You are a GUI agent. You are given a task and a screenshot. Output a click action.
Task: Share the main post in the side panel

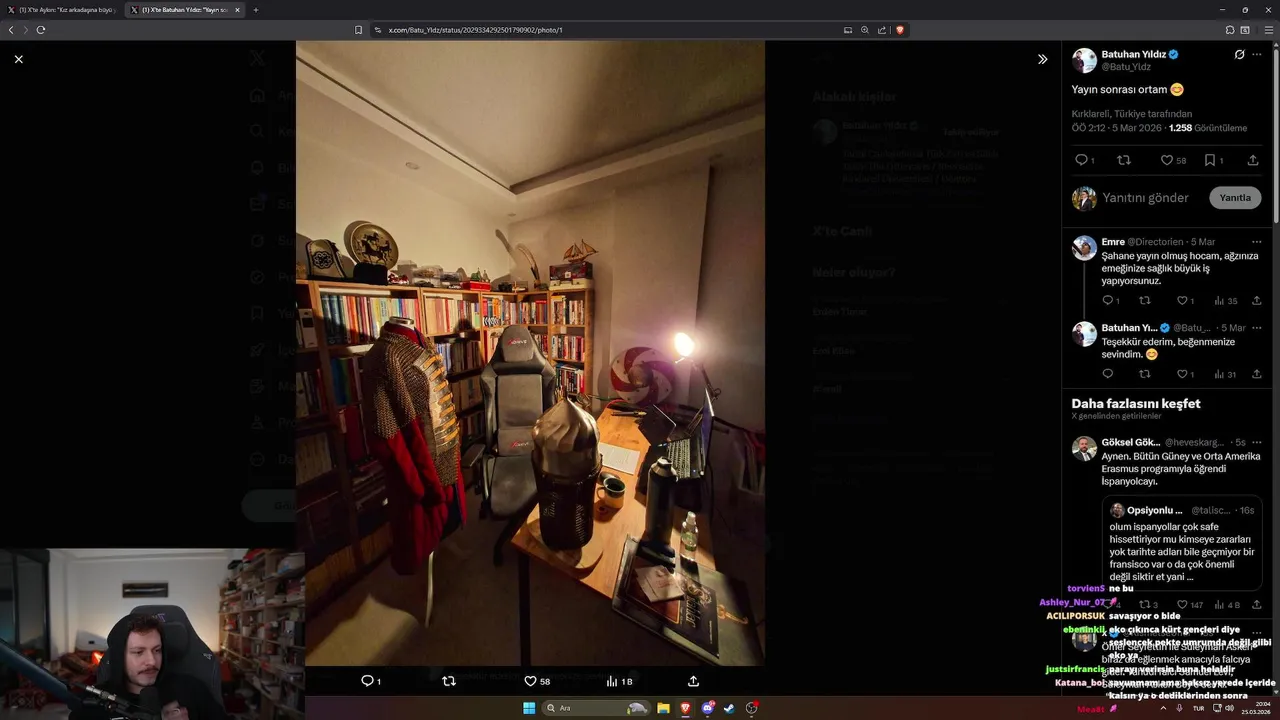[x=1253, y=160]
